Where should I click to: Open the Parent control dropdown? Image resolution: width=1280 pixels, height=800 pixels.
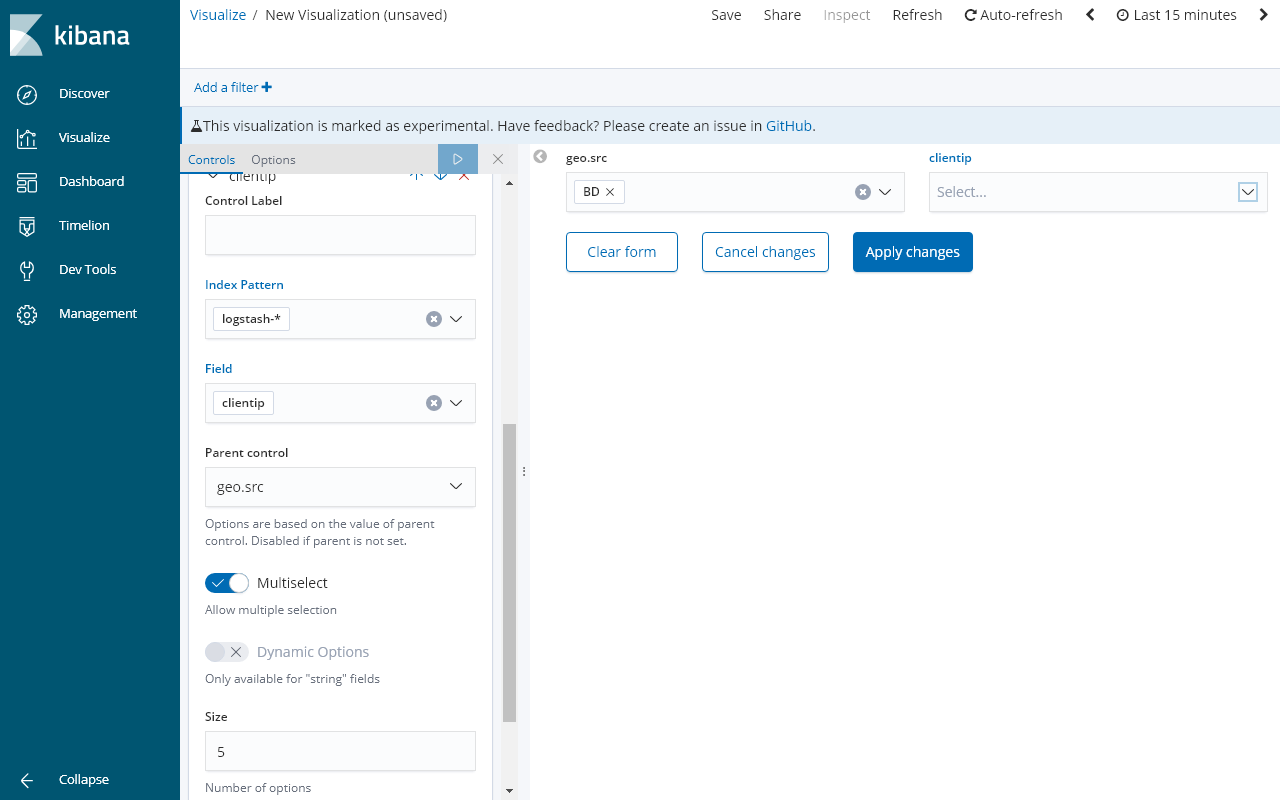[x=340, y=487]
